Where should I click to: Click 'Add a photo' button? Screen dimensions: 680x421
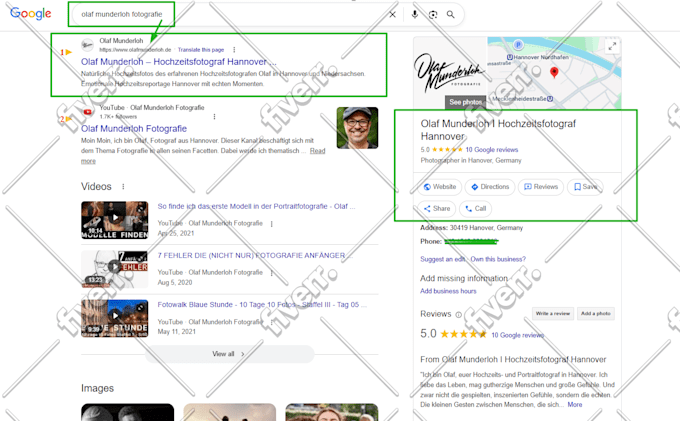tap(596, 313)
